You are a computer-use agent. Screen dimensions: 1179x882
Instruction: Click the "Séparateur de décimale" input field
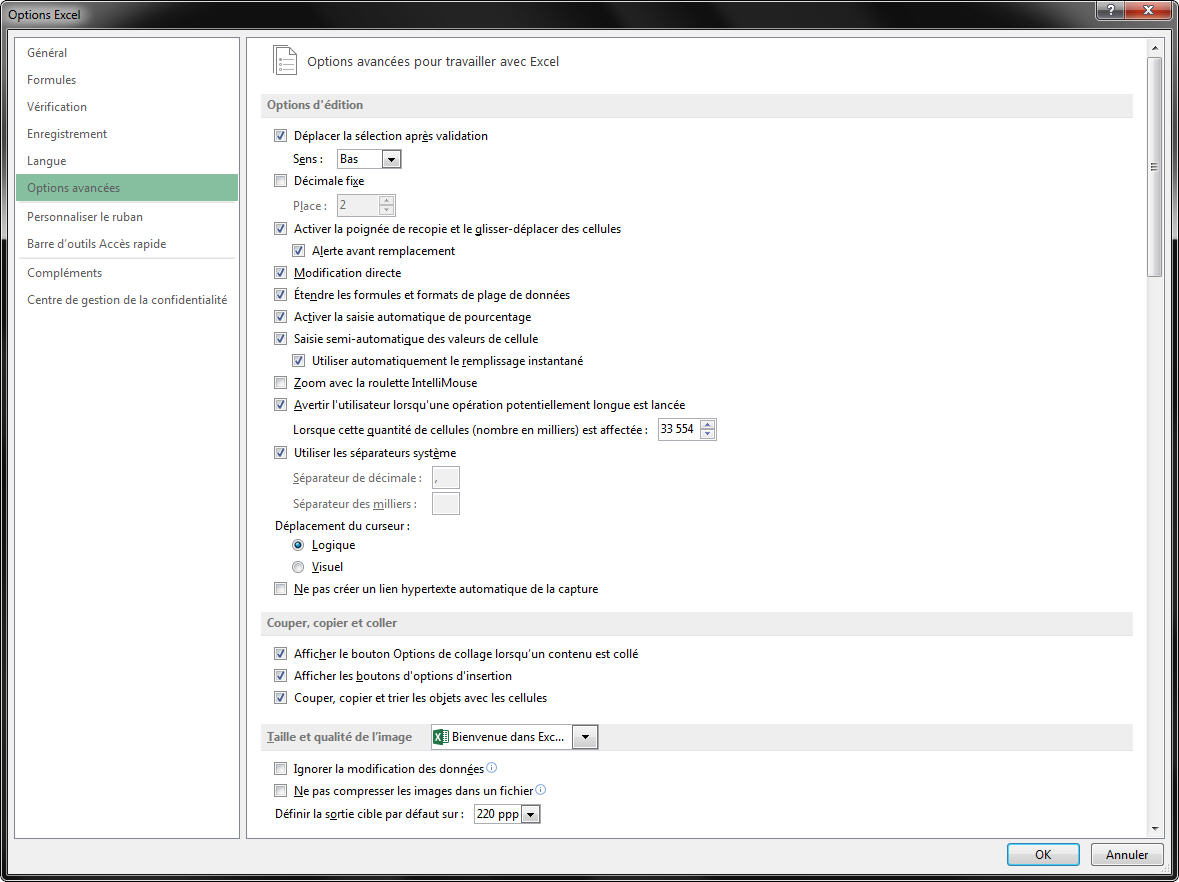coord(446,477)
